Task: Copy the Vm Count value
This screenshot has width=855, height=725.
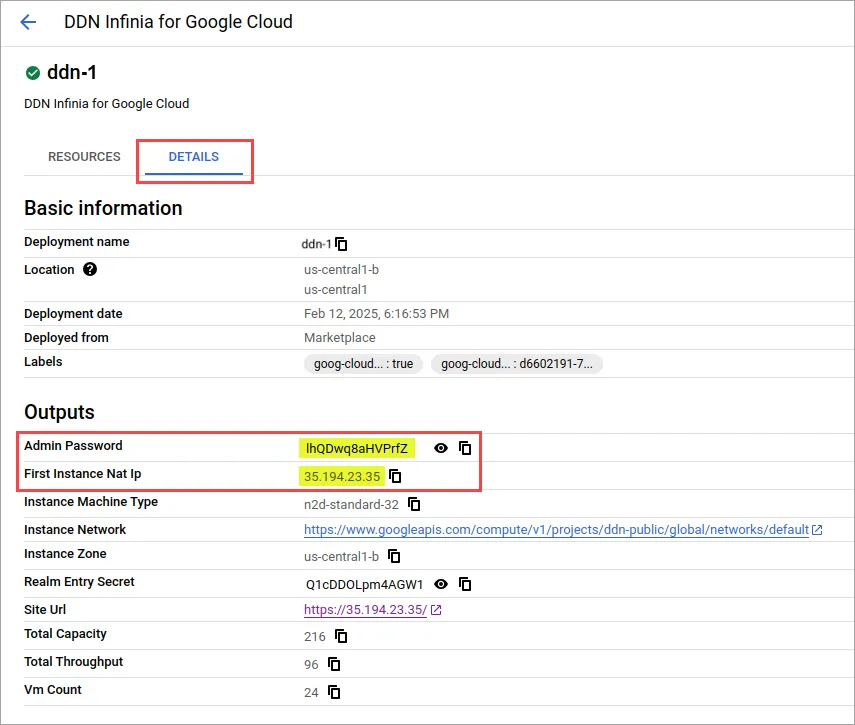Action: [x=334, y=692]
